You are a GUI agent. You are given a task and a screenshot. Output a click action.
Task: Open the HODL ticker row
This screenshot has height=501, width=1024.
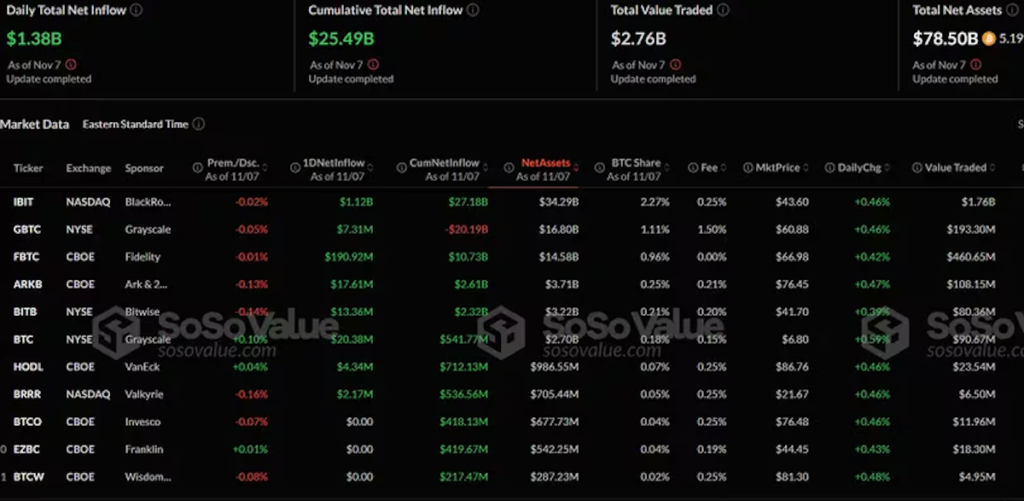point(512,366)
